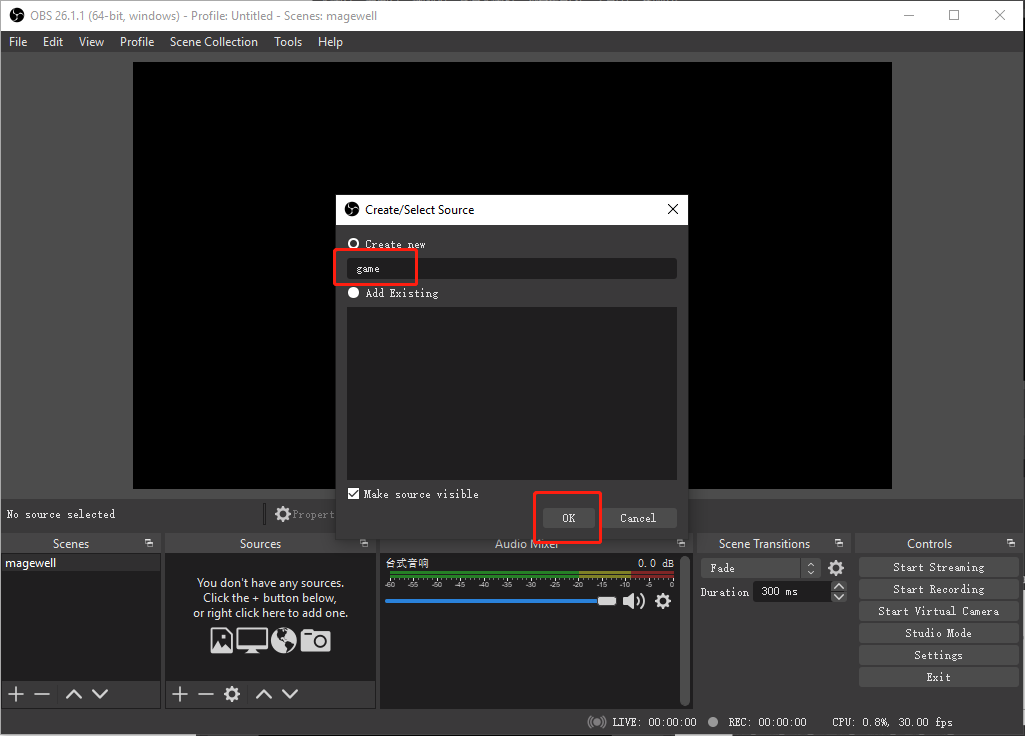Click Start Recording
1025x736 pixels.
[938, 589]
